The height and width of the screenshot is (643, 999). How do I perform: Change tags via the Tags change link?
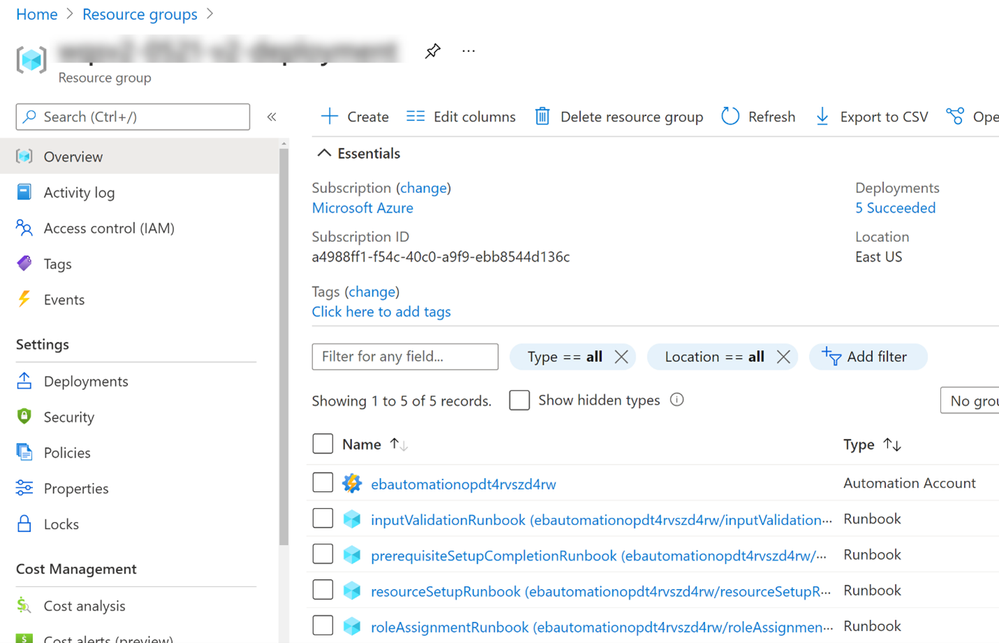[x=372, y=292]
